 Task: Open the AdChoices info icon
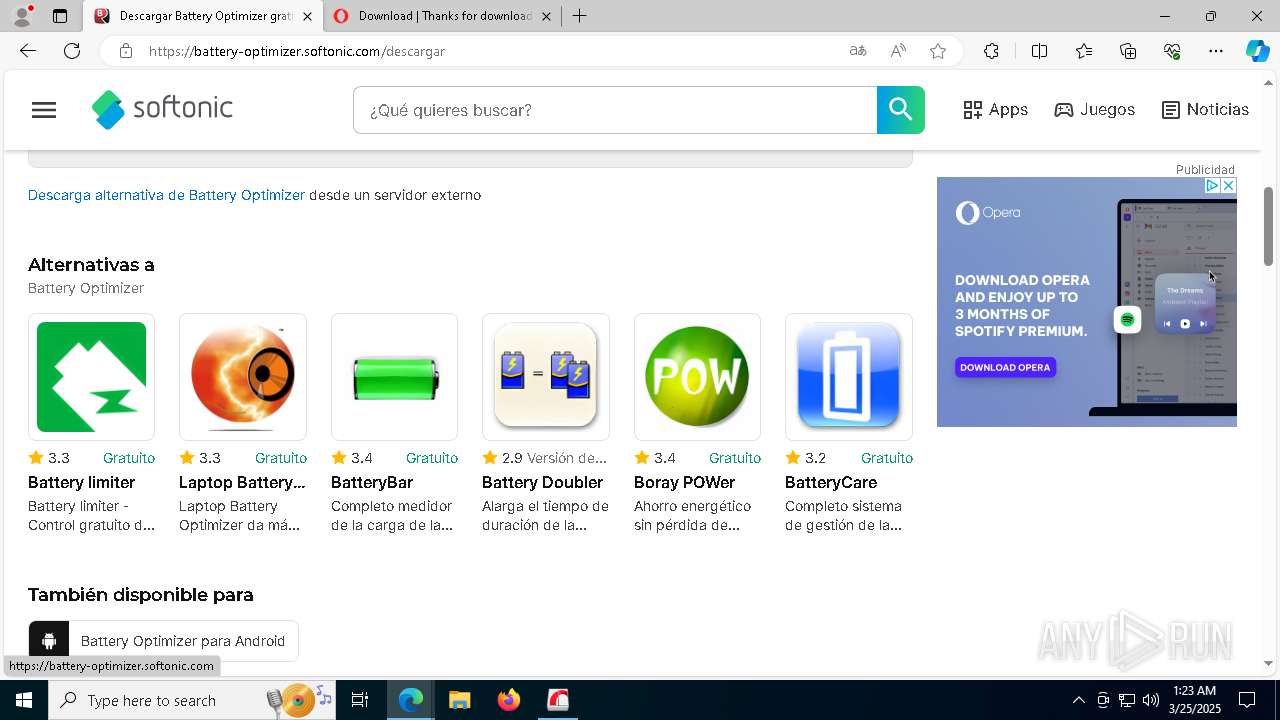pyautogui.click(x=1211, y=186)
